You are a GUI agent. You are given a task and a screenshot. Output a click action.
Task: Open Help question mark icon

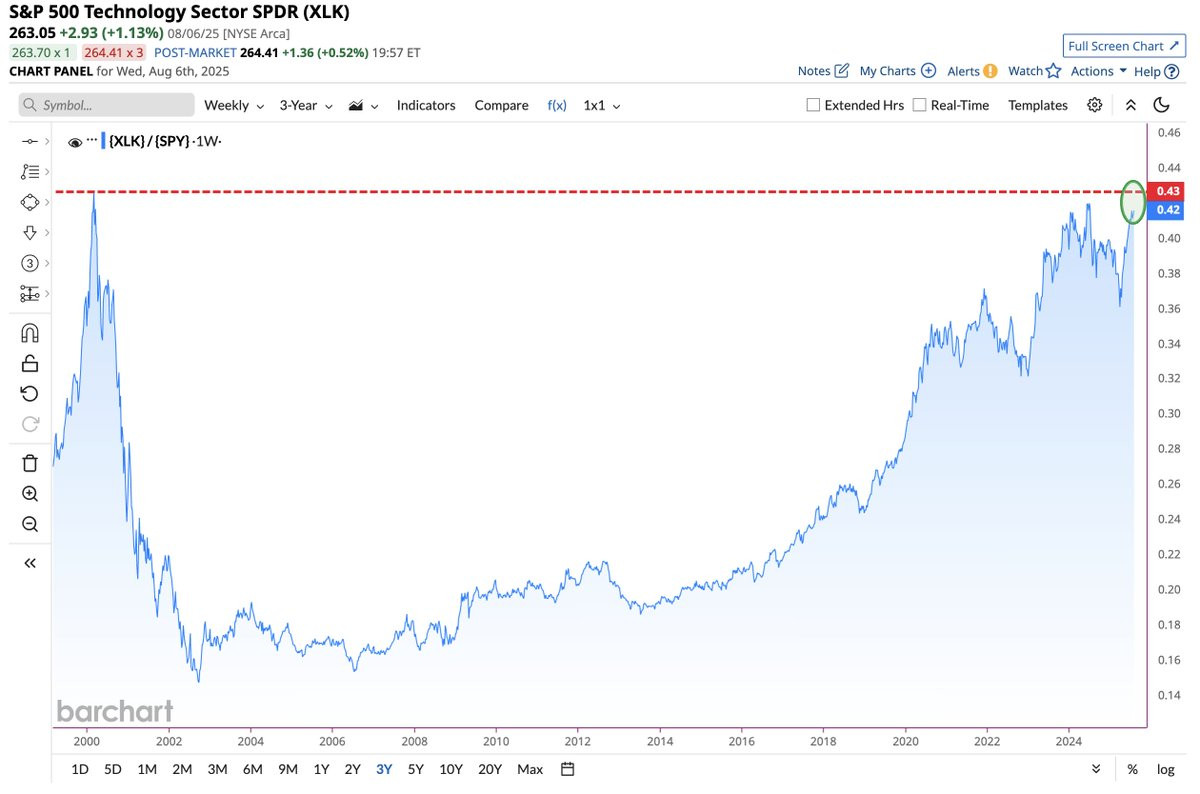(1172, 71)
